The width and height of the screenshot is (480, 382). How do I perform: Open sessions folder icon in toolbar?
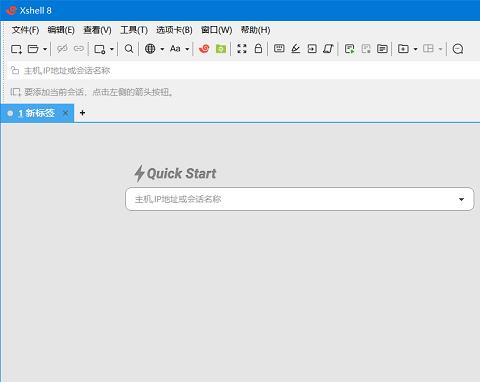click(x=33, y=49)
